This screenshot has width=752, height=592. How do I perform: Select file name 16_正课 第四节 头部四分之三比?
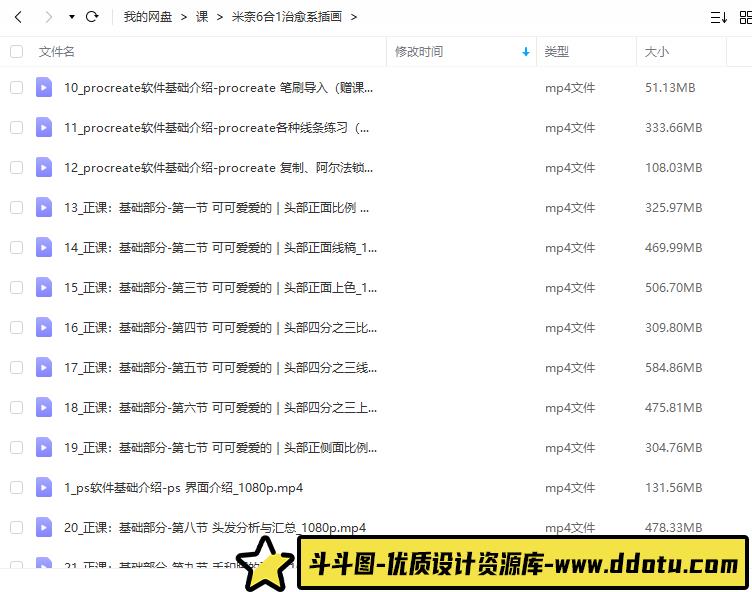221,328
